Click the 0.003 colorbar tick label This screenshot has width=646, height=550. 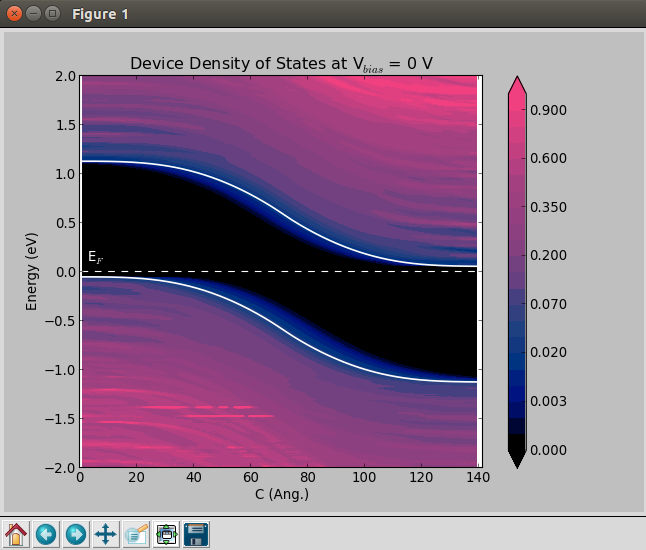[548, 401]
